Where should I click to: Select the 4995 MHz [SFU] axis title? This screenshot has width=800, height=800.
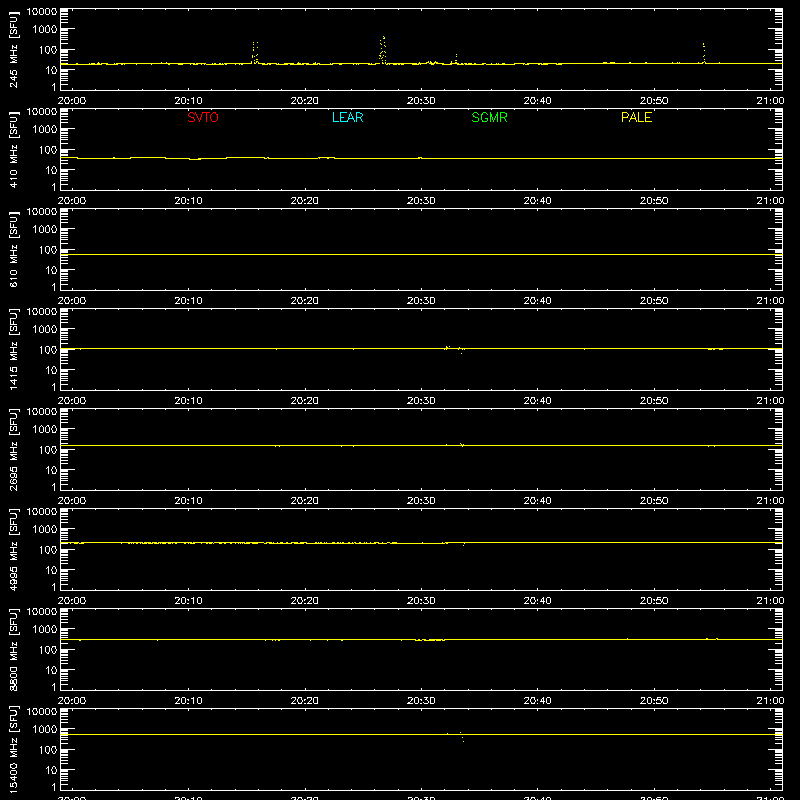pos(13,549)
